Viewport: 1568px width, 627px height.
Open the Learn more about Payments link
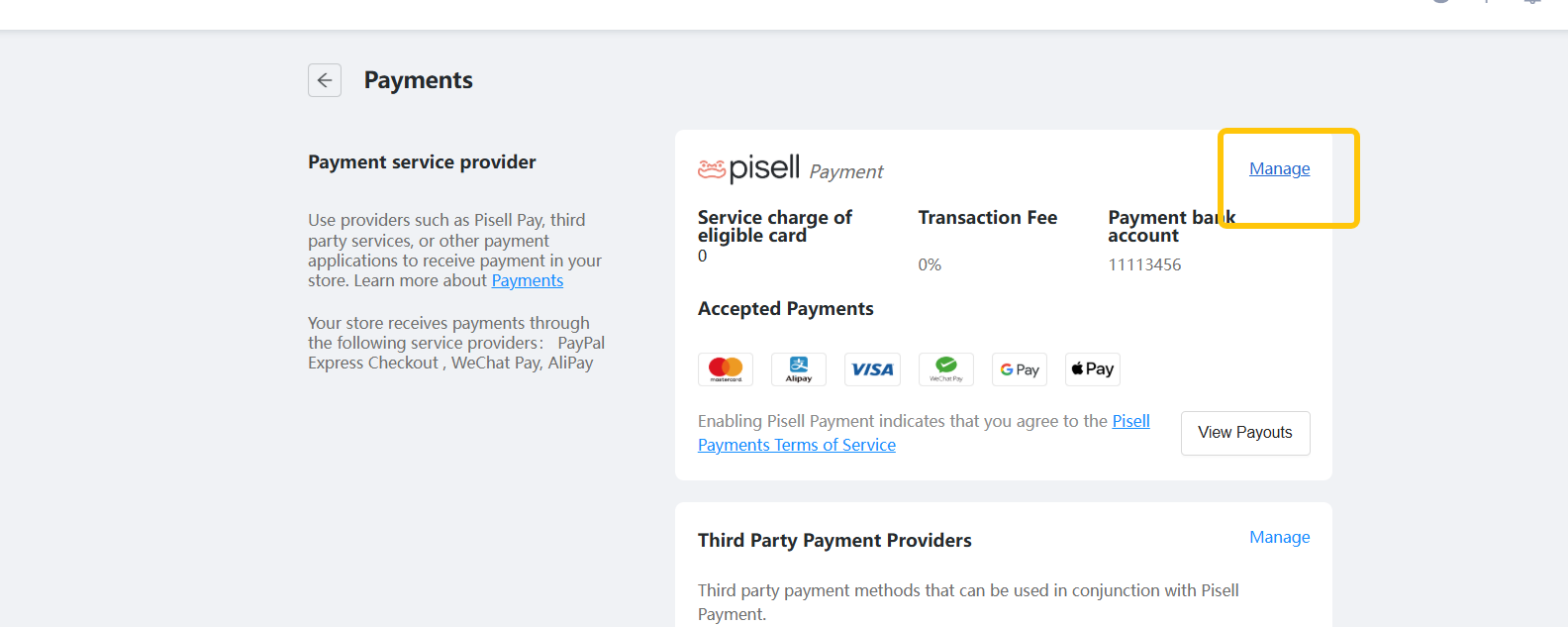tap(527, 281)
